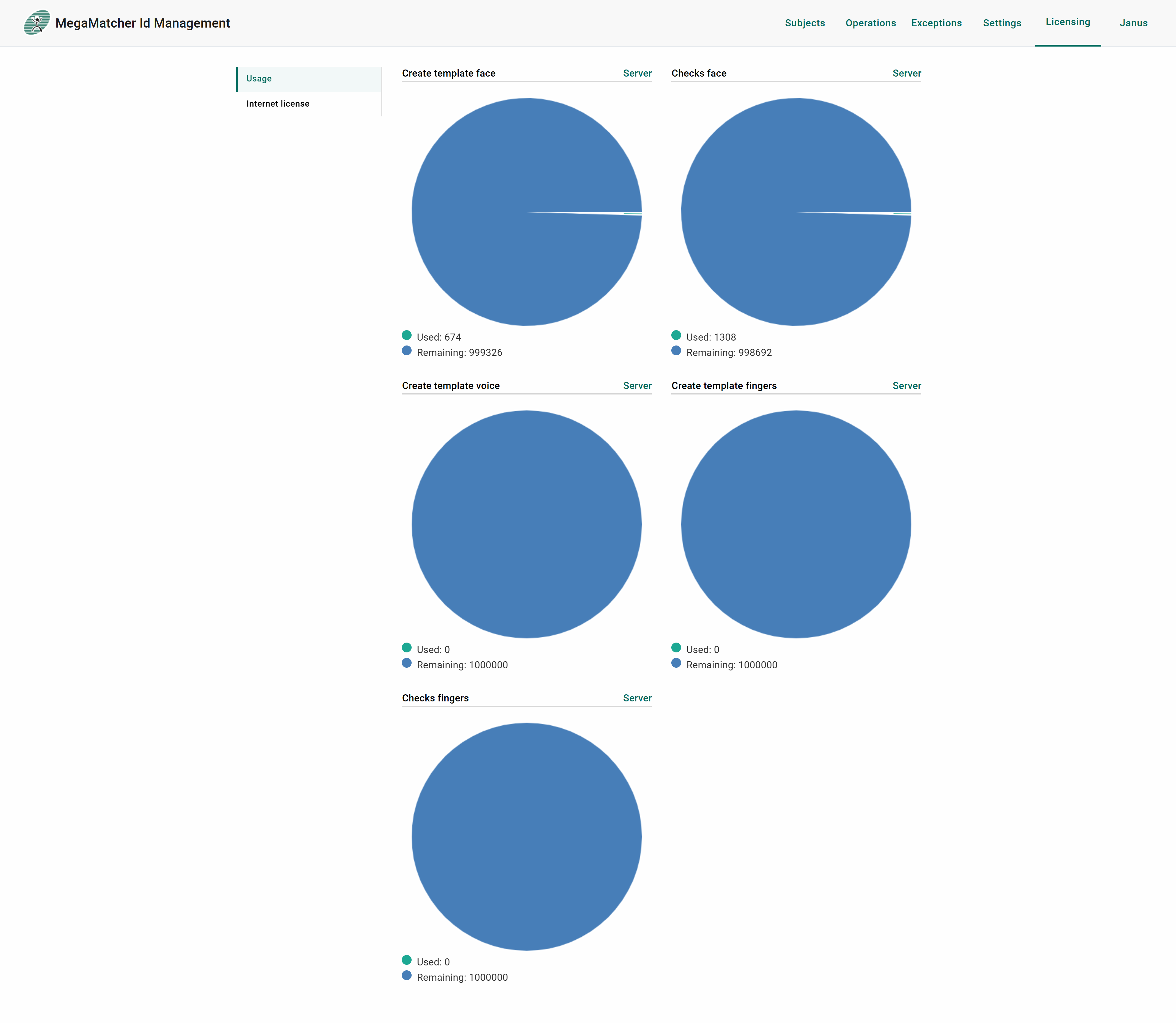This screenshot has height=1023, width=1176.
Task: Click green Used swatch for Checks face
Action: tap(676, 335)
